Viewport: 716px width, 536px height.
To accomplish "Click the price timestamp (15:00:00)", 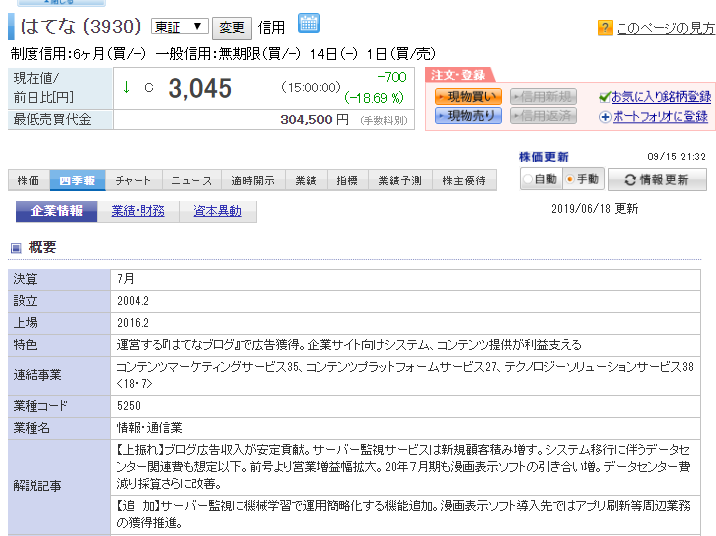I will pos(311,87).
